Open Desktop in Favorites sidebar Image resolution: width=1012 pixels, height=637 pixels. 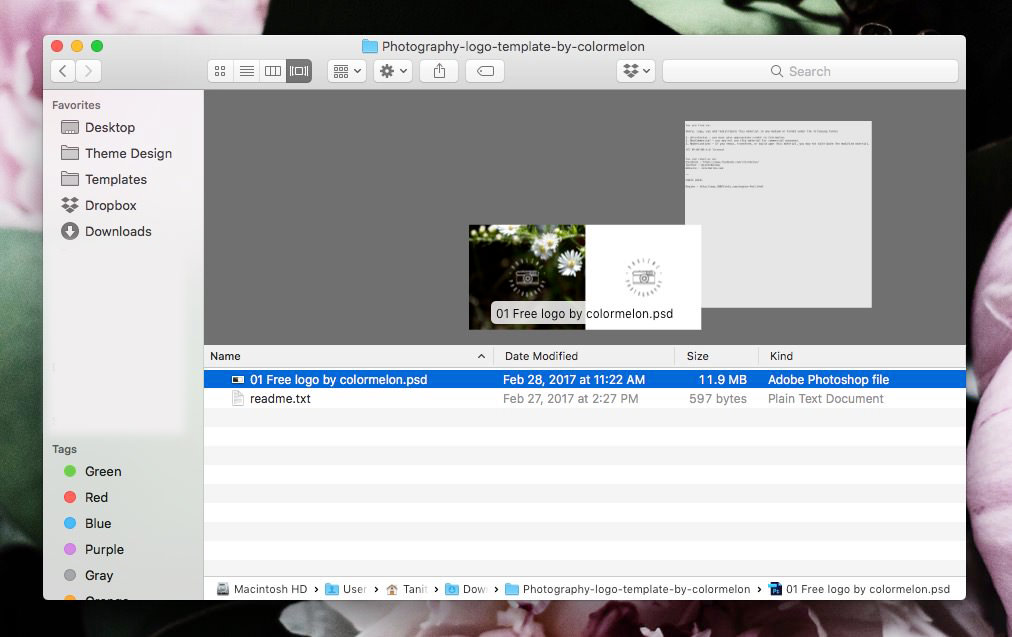tap(109, 127)
